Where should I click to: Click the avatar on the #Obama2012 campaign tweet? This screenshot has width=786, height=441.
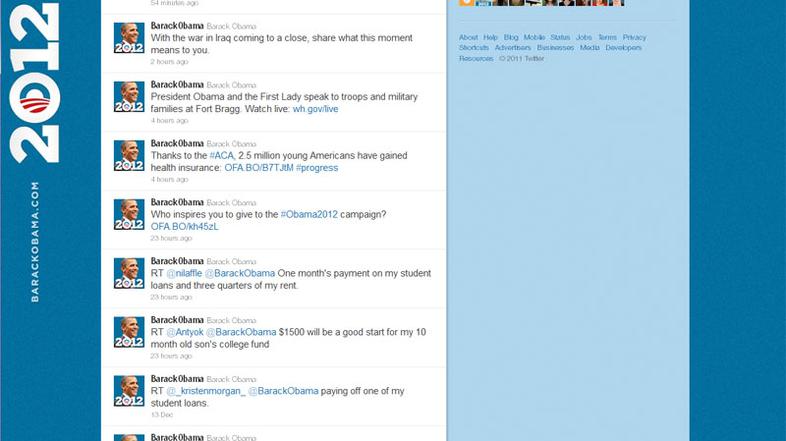click(x=129, y=214)
